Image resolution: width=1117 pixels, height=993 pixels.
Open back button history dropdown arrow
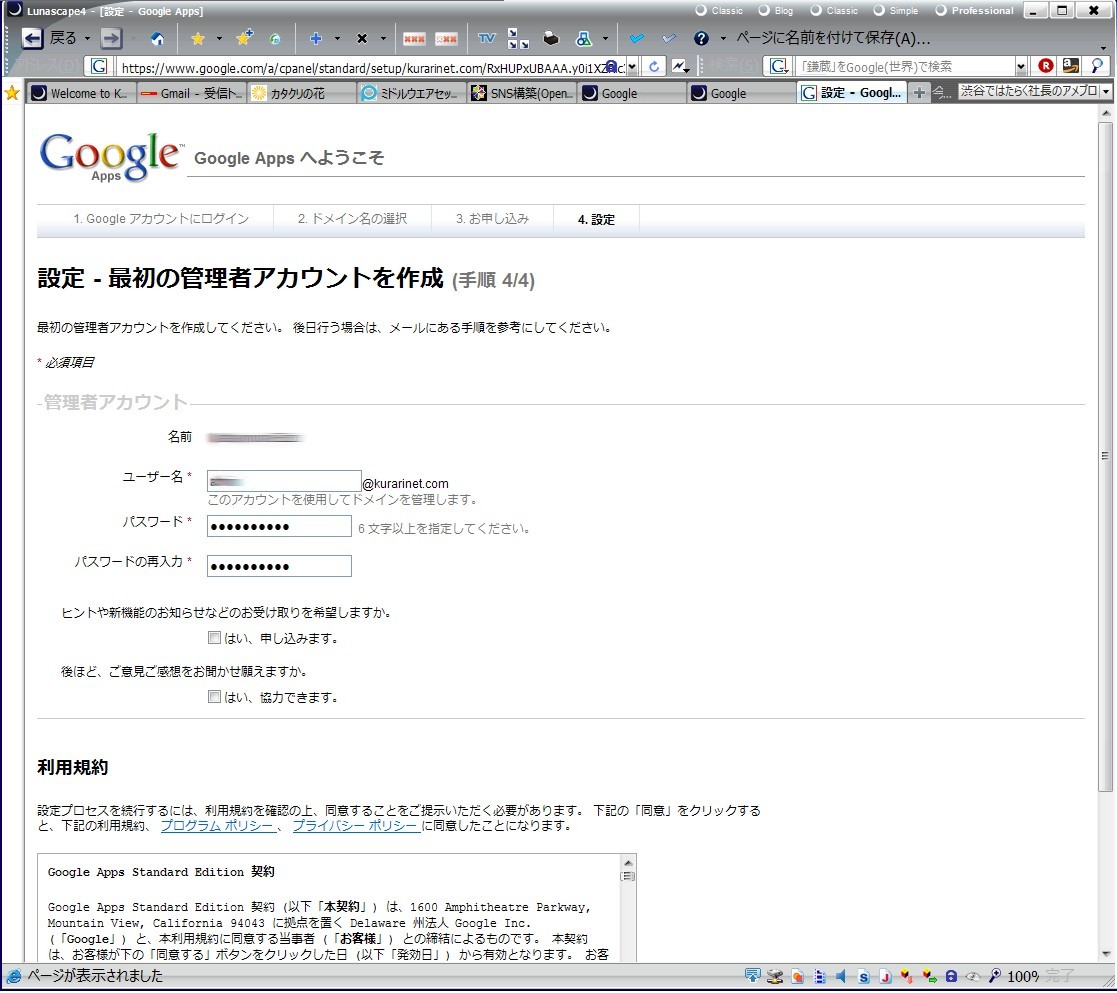pyautogui.click(x=88, y=38)
